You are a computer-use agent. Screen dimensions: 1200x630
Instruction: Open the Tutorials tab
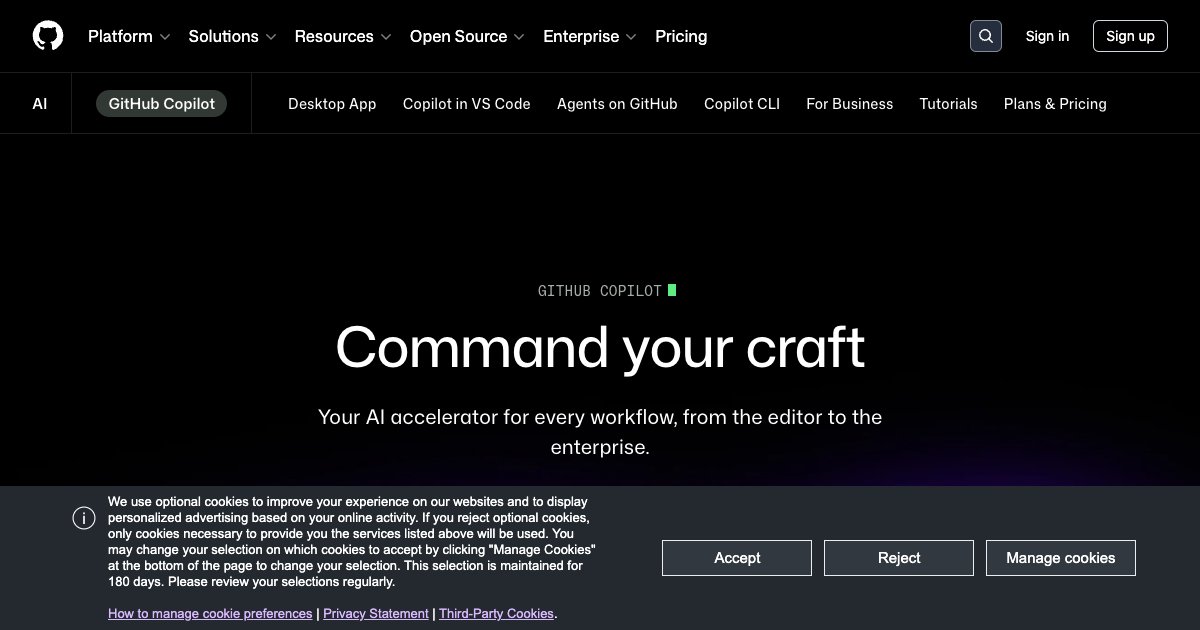click(x=949, y=103)
